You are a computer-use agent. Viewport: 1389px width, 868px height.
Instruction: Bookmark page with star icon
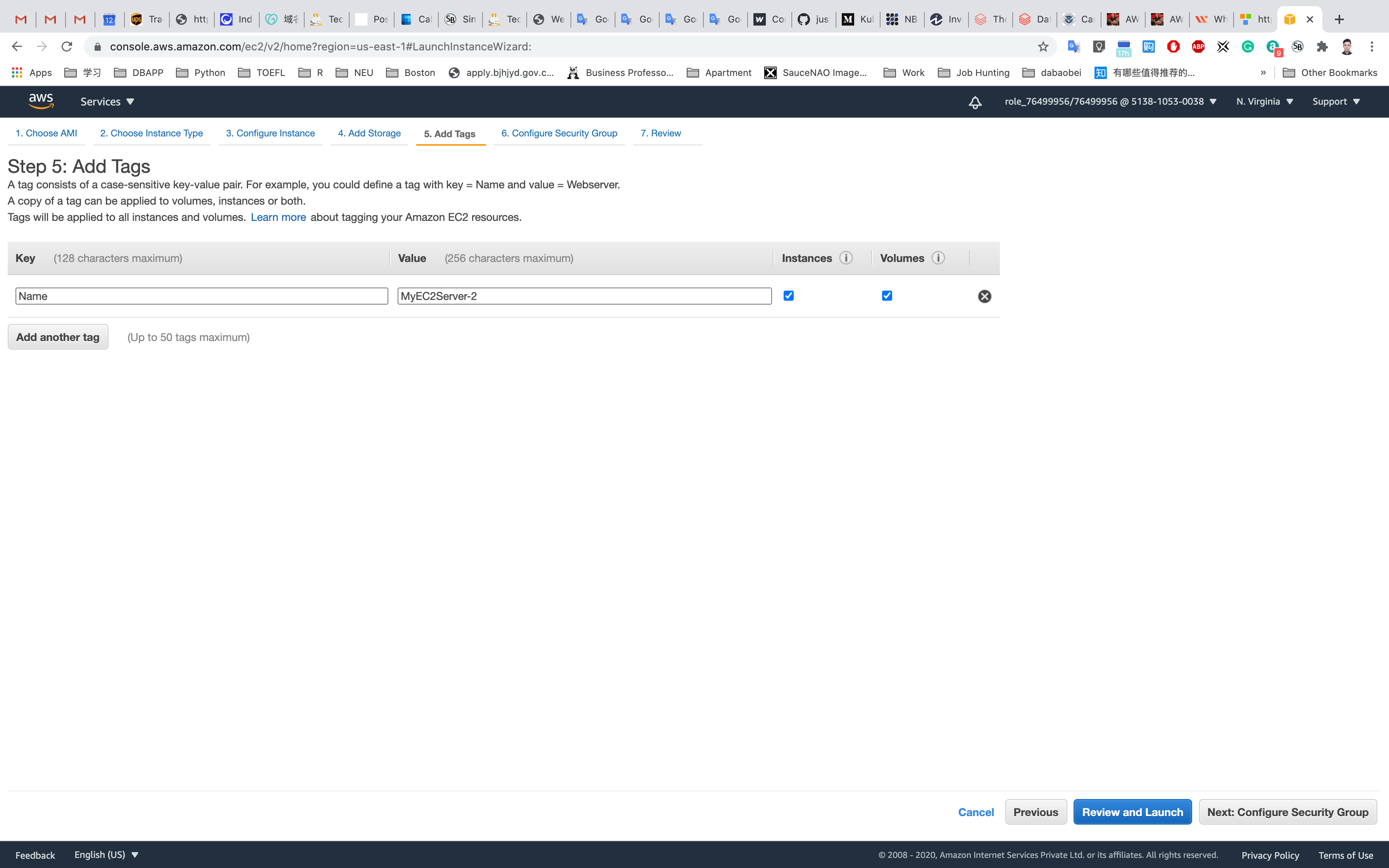(x=1043, y=46)
